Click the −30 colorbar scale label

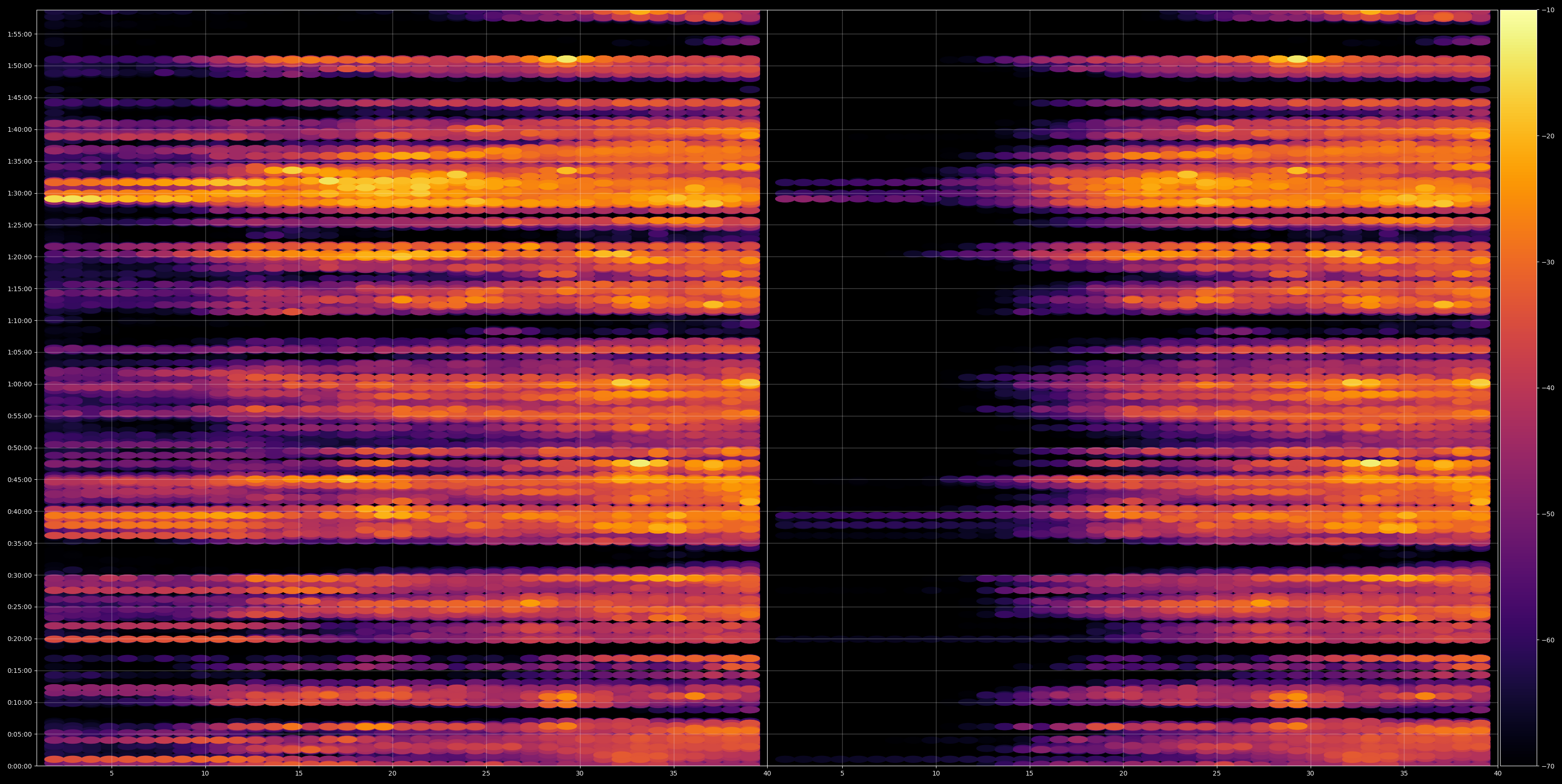tap(1548, 262)
